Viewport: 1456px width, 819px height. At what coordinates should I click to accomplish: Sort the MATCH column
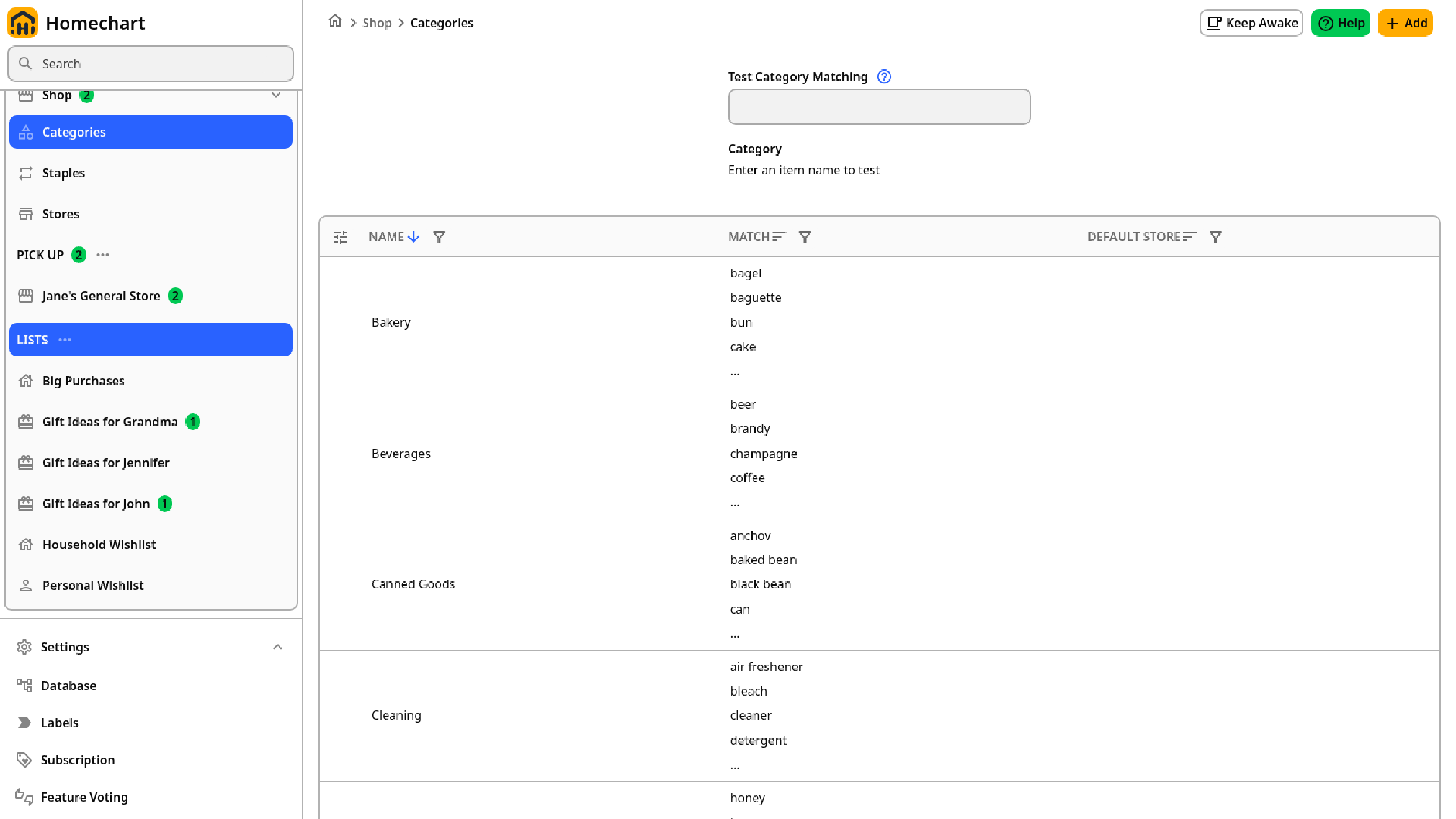(779, 237)
